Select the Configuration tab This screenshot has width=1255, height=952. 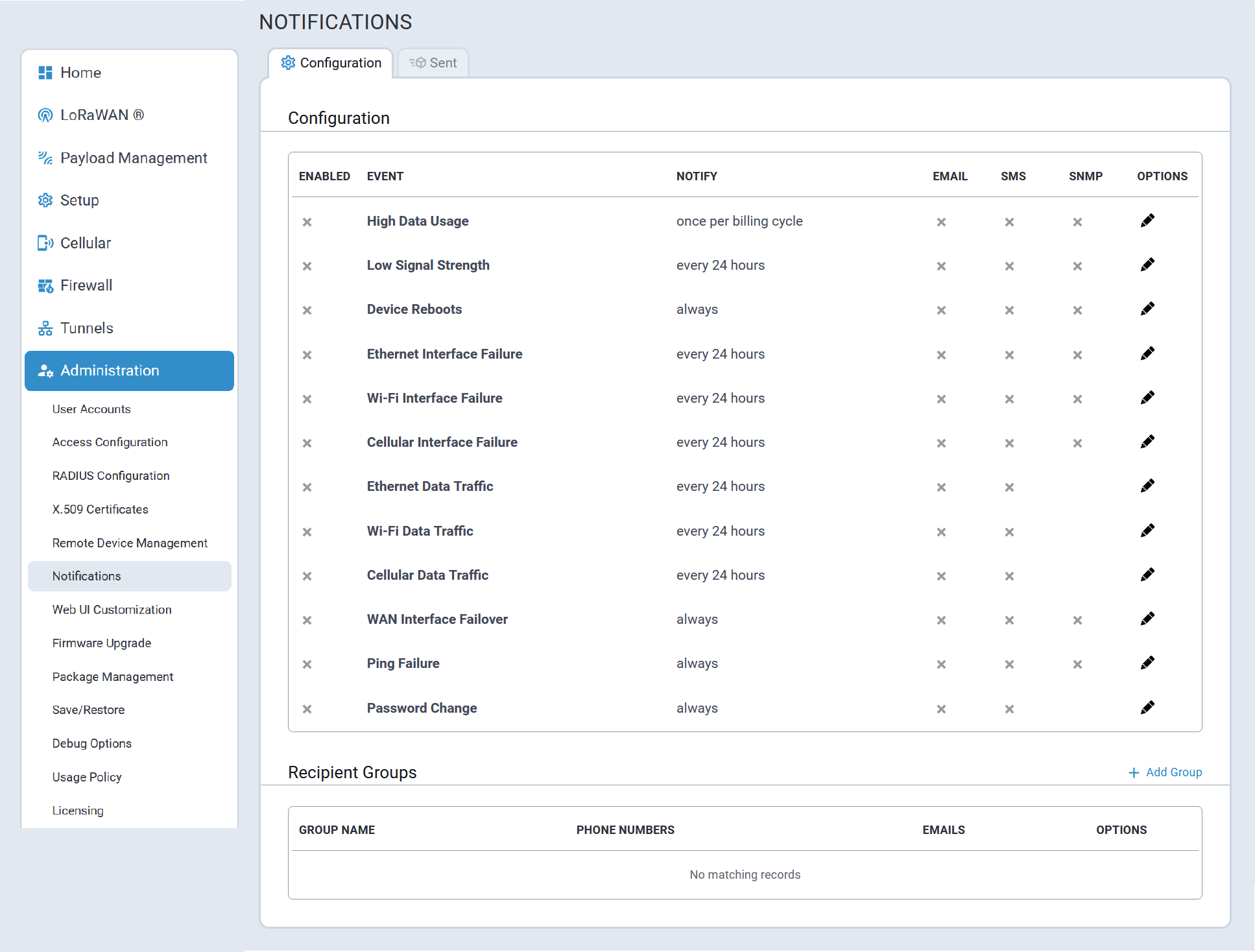click(331, 63)
